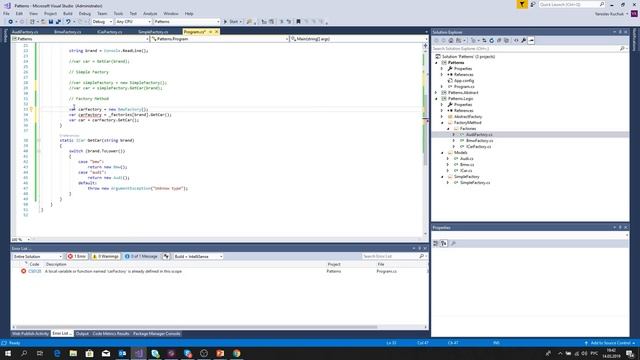The height and width of the screenshot is (360, 640).
Task: Click the Error List horizontal scrollbar
Action: 197,327
